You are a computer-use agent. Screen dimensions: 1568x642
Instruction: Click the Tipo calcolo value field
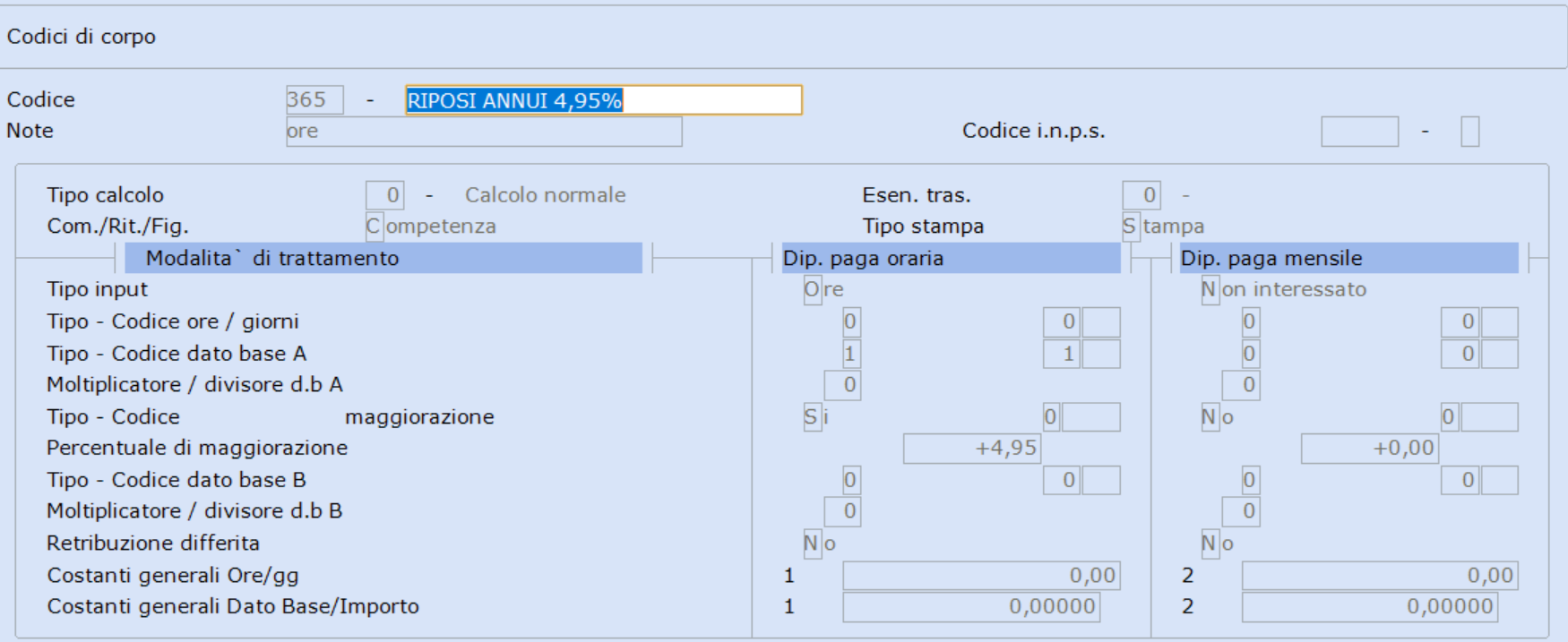pyautogui.click(x=385, y=195)
